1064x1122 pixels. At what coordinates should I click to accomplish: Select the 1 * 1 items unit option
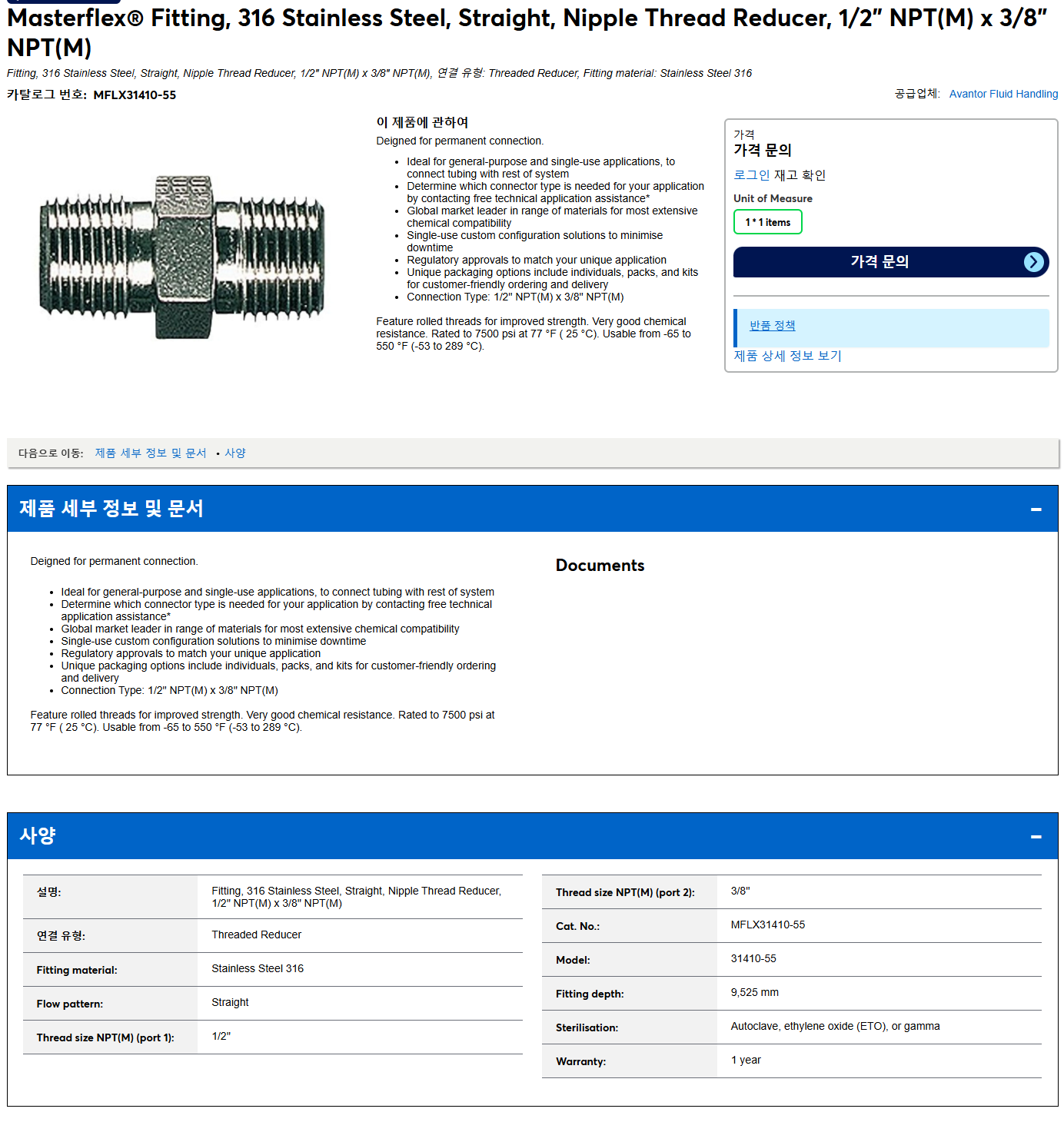767,222
